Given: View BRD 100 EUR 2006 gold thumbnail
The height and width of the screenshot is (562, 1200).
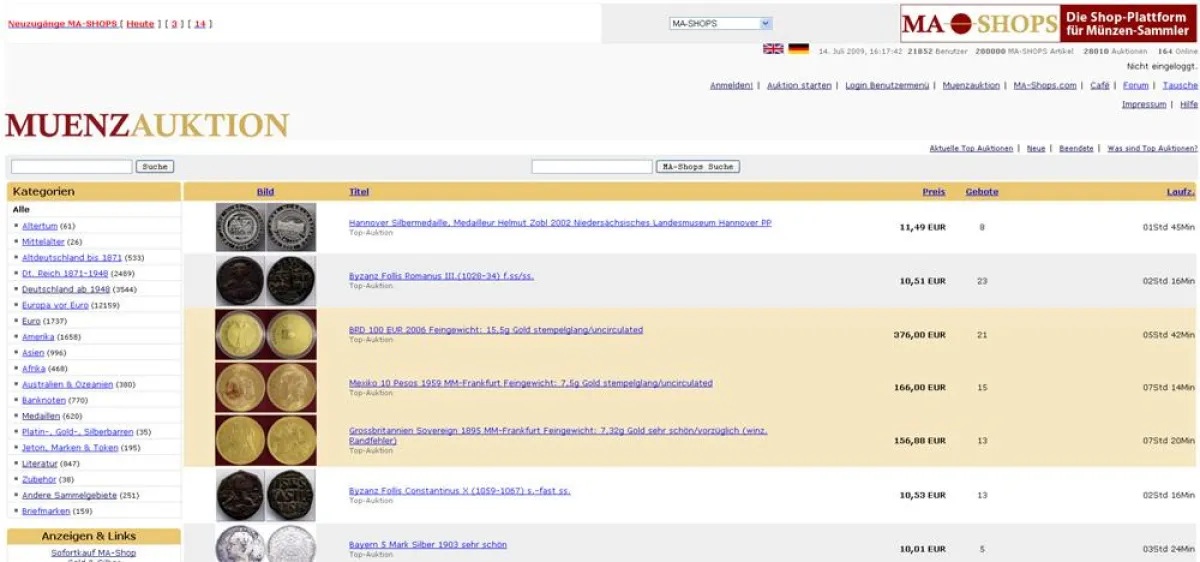Looking at the screenshot, I should [266, 334].
